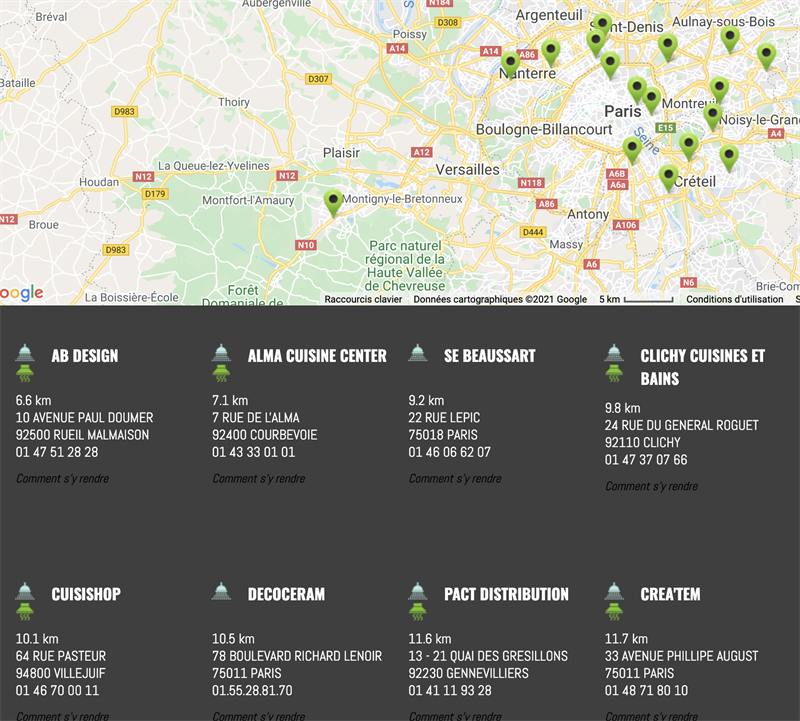Open the map pin beside Créteil label
Screen dimensions: 800x721
[668, 179]
